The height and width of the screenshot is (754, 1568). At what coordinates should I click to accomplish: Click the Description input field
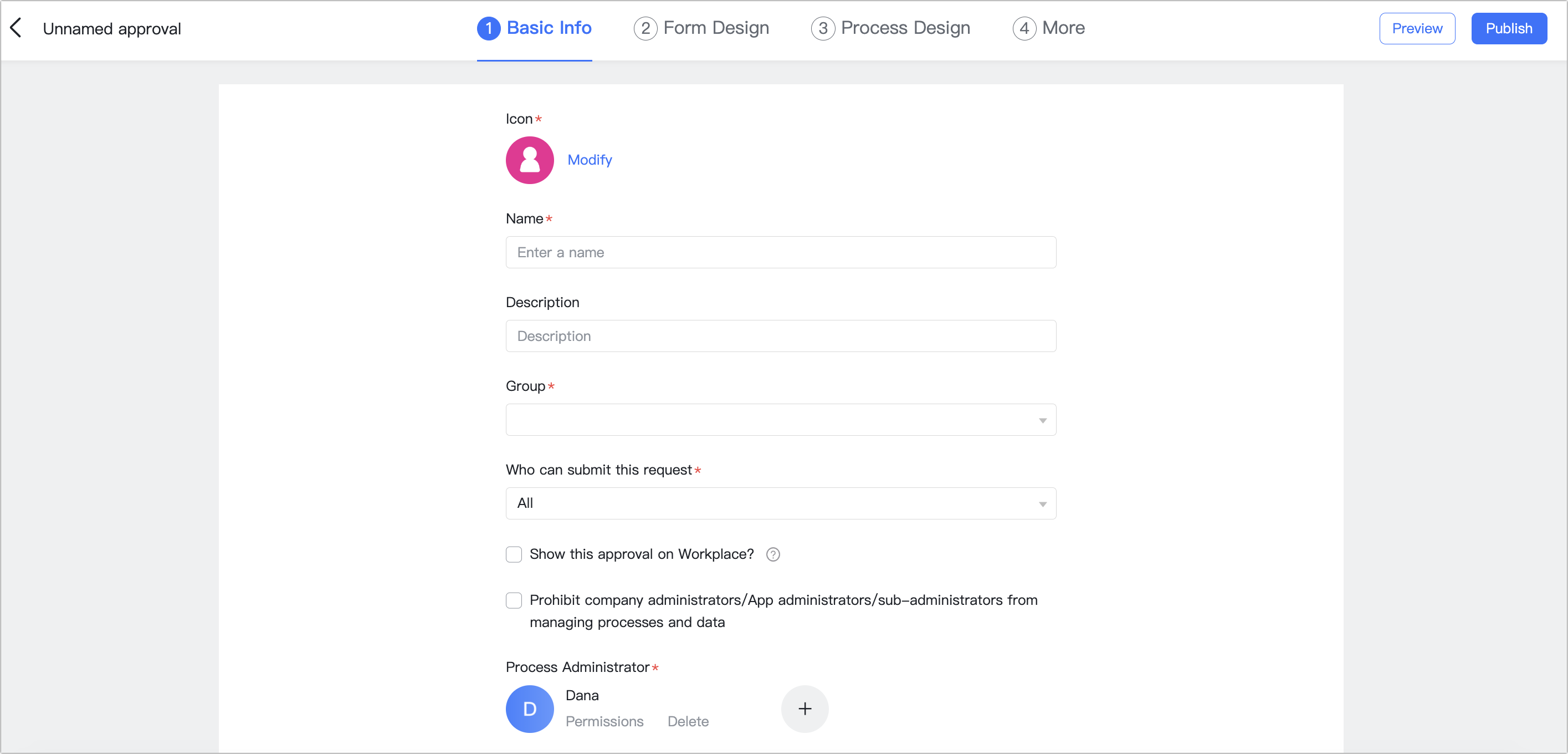[x=781, y=335]
